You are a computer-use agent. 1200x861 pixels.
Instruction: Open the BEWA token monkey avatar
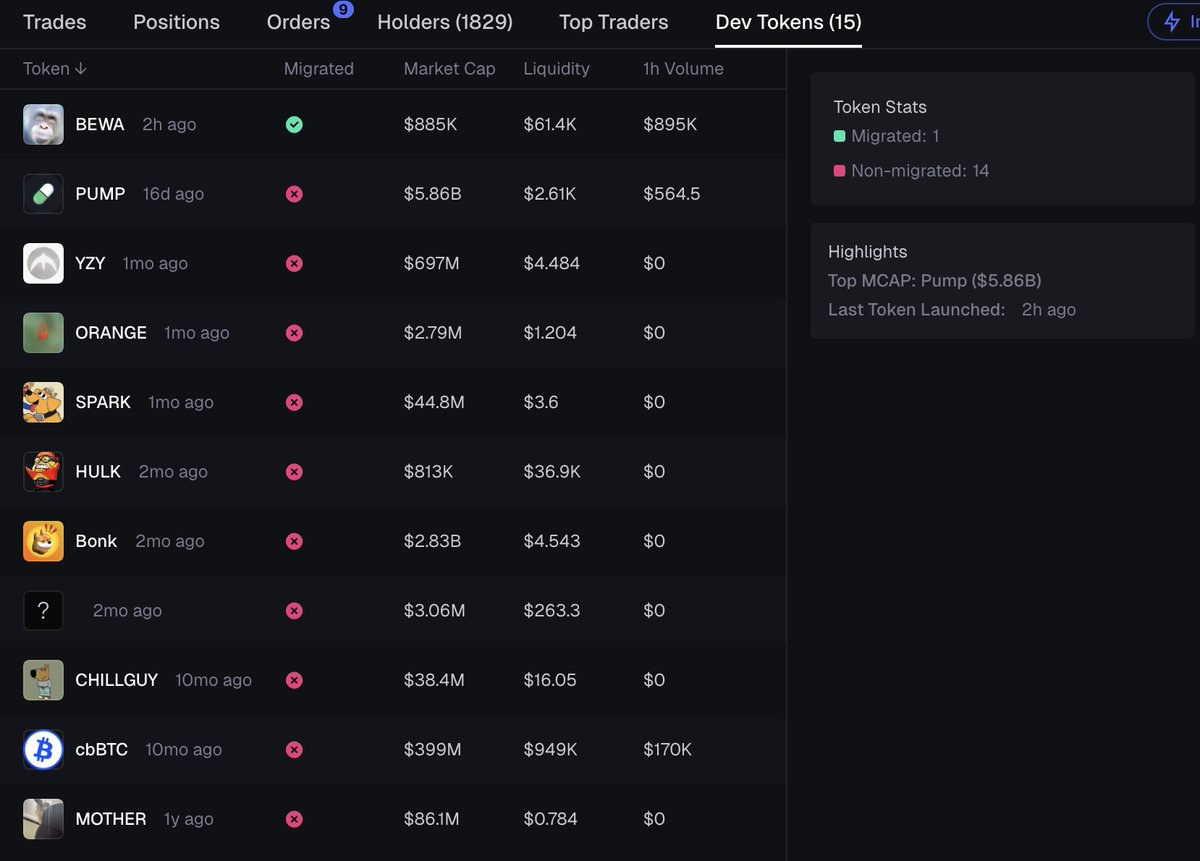pyautogui.click(x=43, y=124)
